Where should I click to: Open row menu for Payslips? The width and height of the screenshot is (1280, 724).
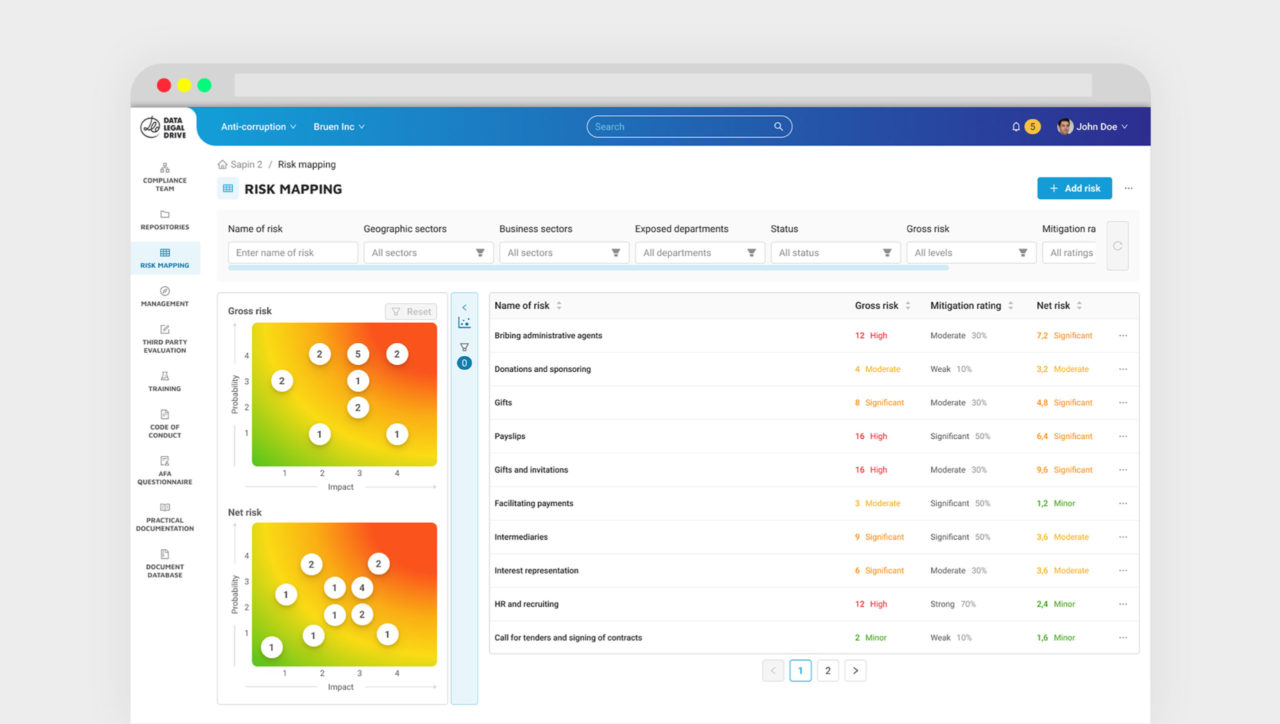pos(1123,436)
